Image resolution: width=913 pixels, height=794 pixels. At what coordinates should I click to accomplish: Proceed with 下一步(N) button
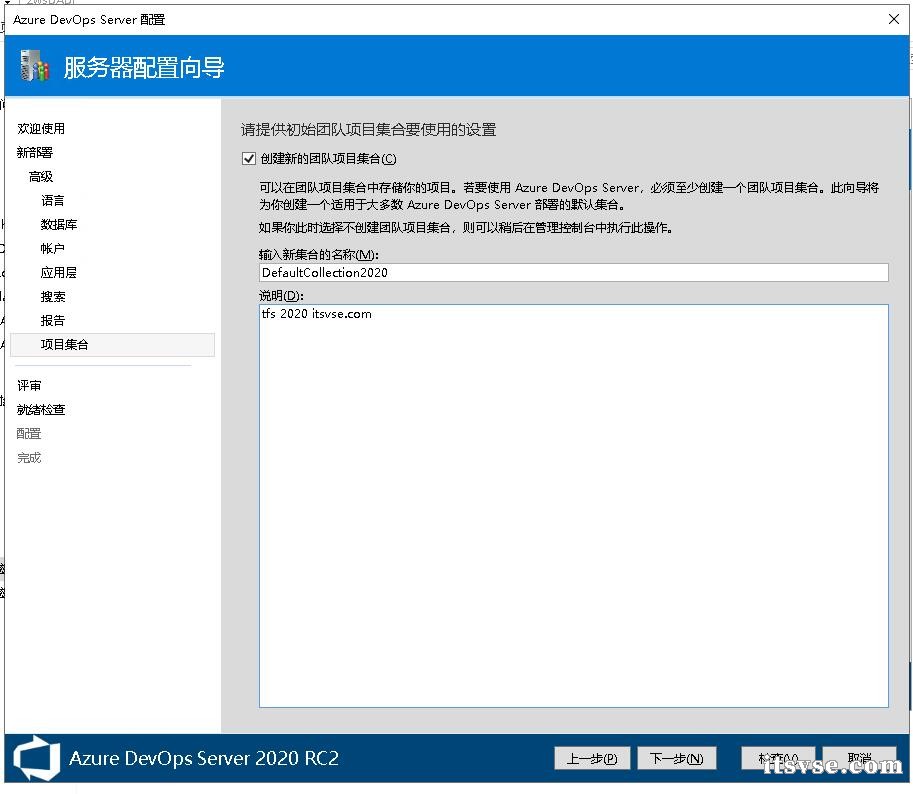click(x=677, y=758)
